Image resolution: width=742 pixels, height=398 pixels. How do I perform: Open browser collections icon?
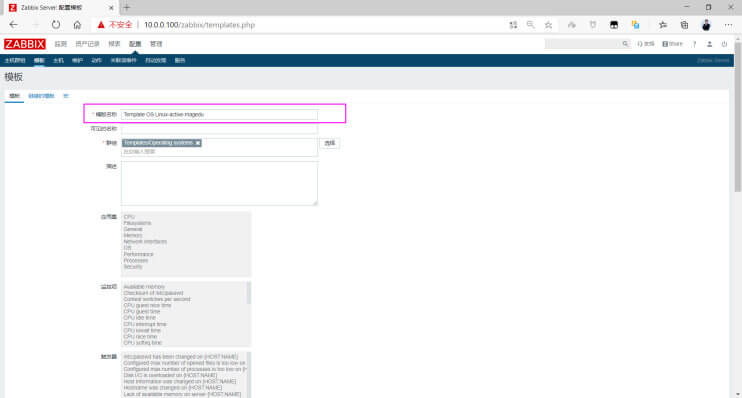click(x=684, y=25)
